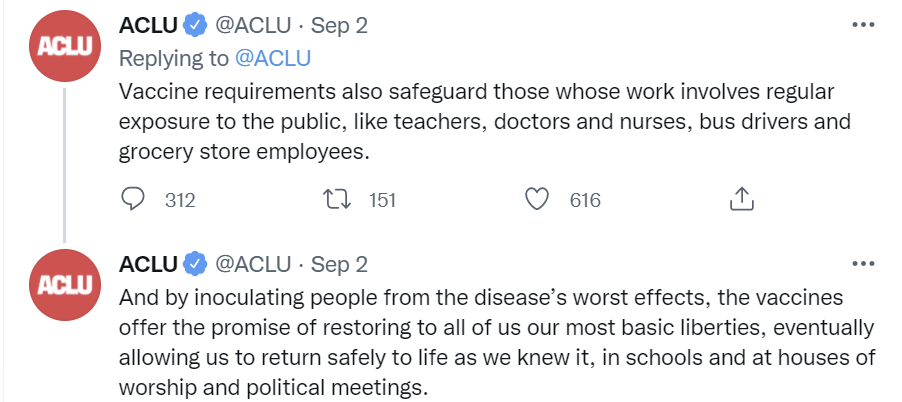902x402 pixels.
Task: Open three-dot more menu on inoculating tweet
Action: coord(863,264)
